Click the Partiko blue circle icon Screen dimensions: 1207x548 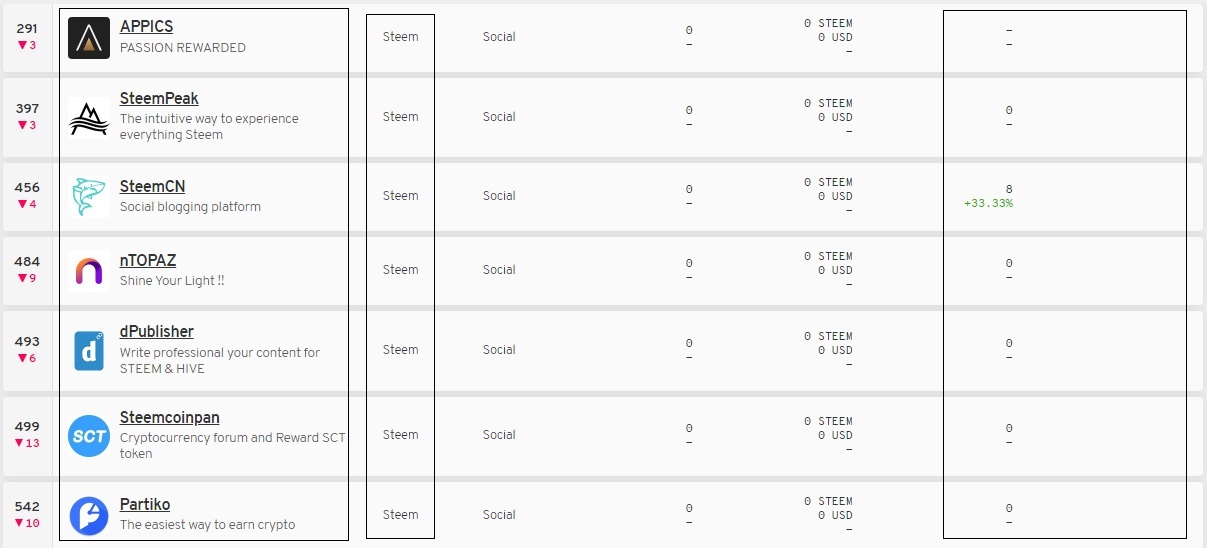[x=89, y=515]
